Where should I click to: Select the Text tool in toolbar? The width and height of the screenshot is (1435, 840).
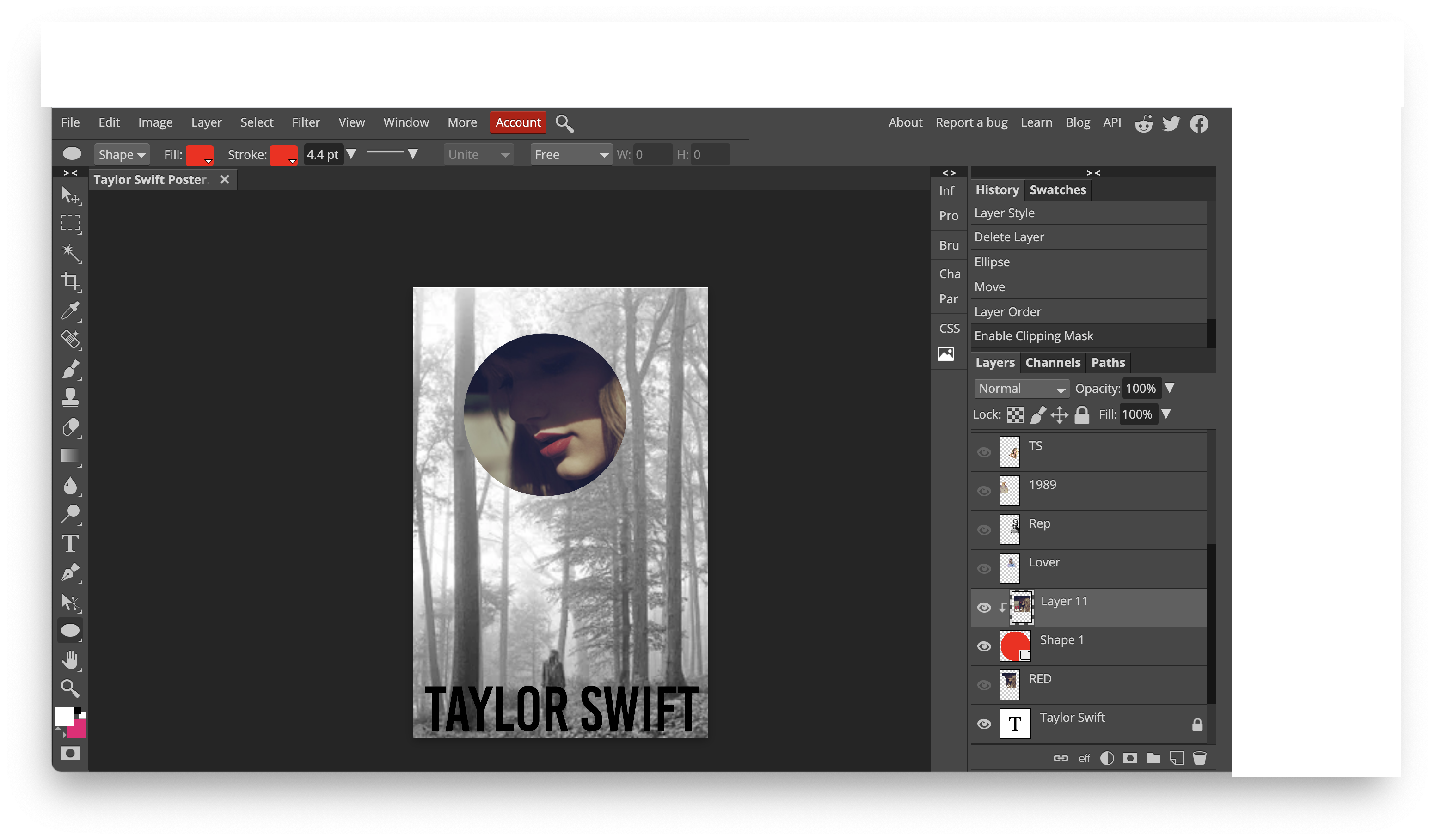pos(70,544)
